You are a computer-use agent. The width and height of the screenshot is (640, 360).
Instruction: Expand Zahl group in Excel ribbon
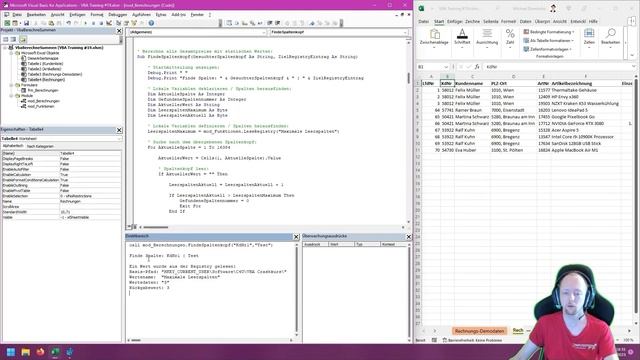pos(510,38)
